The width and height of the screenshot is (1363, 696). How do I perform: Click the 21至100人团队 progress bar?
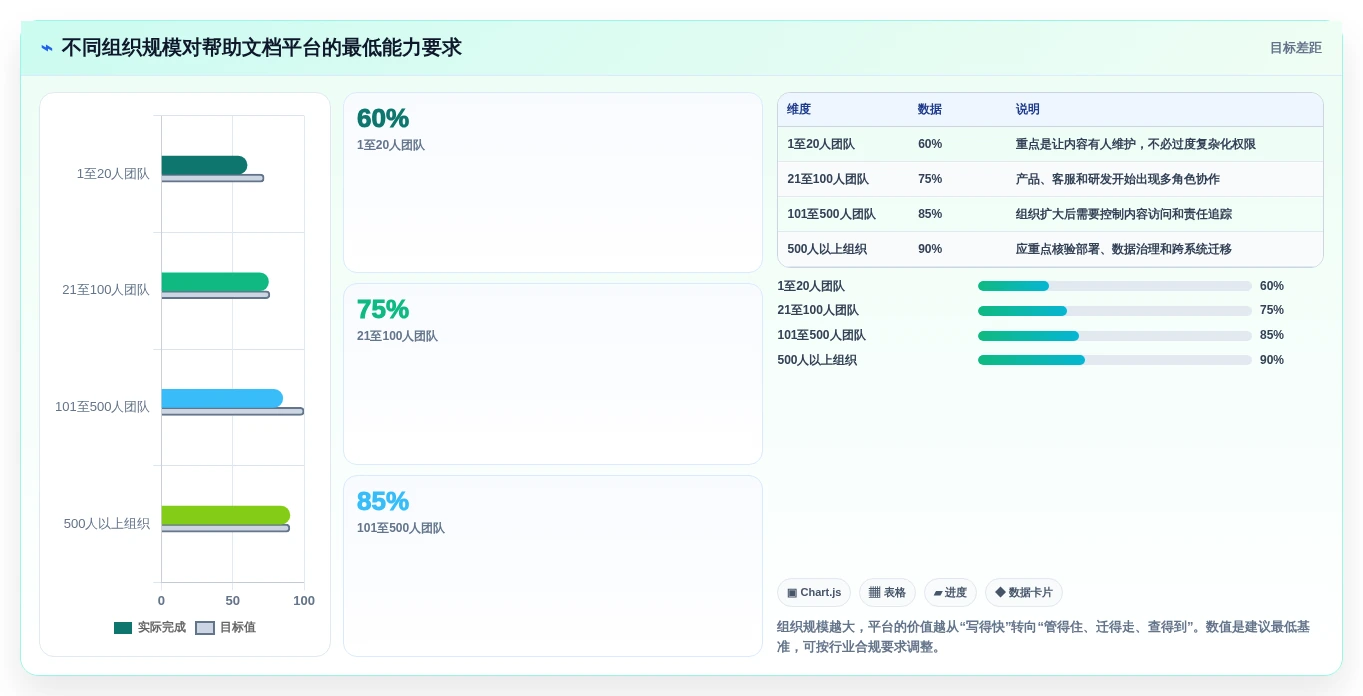tap(1115, 311)
